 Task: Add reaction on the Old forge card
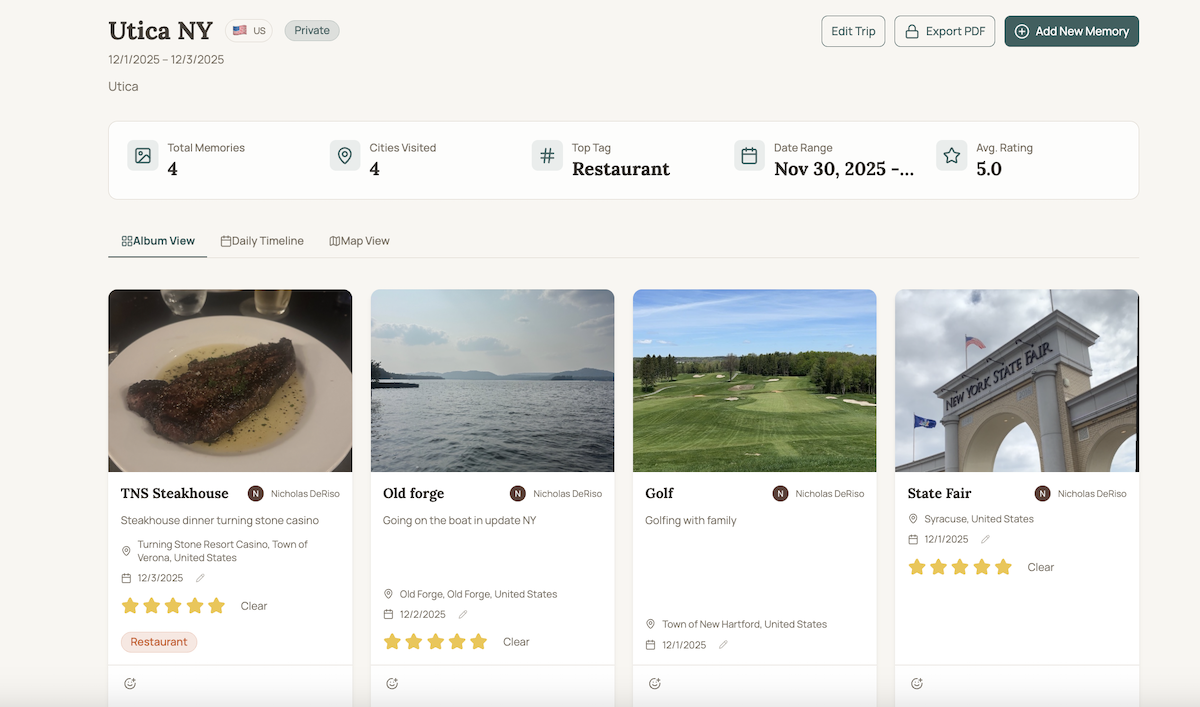pyautogui.click(x=392, y=684)
